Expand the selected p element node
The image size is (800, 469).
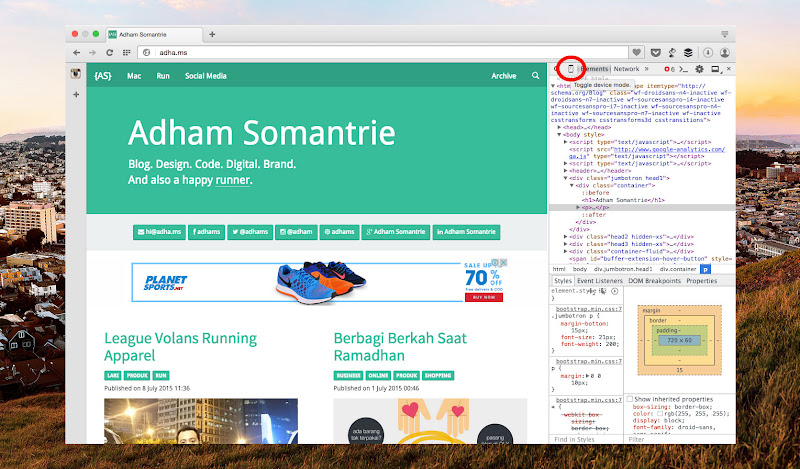(578, 208)
